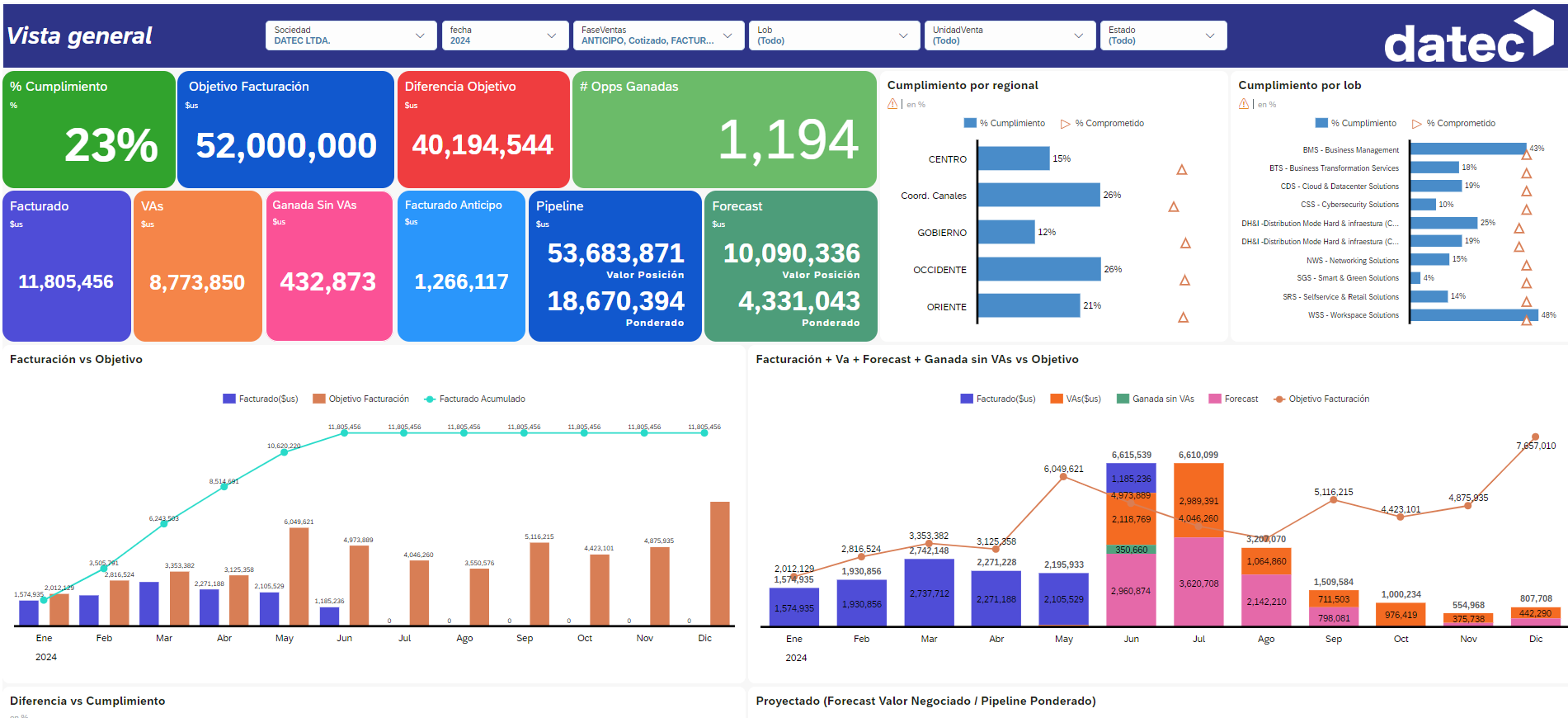1568x718 pixels.
Task: Click the May 6,049,621 objetivo bar
Action: pyautogui.click(x=299, y=577)
